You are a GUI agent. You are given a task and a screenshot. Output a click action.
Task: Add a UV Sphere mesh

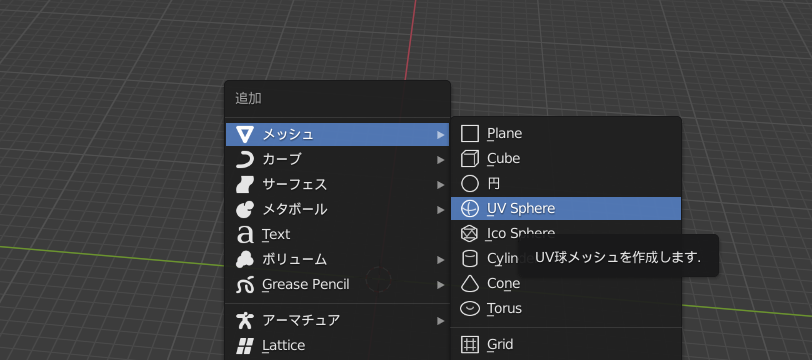pos(566,208)
